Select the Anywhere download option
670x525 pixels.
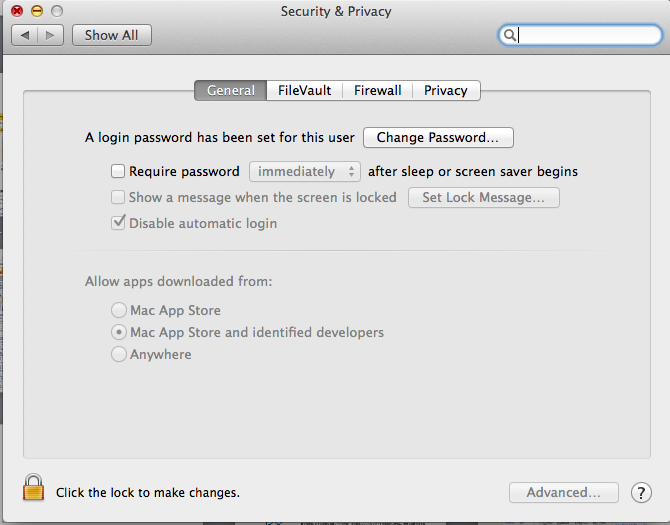(119, 355)
